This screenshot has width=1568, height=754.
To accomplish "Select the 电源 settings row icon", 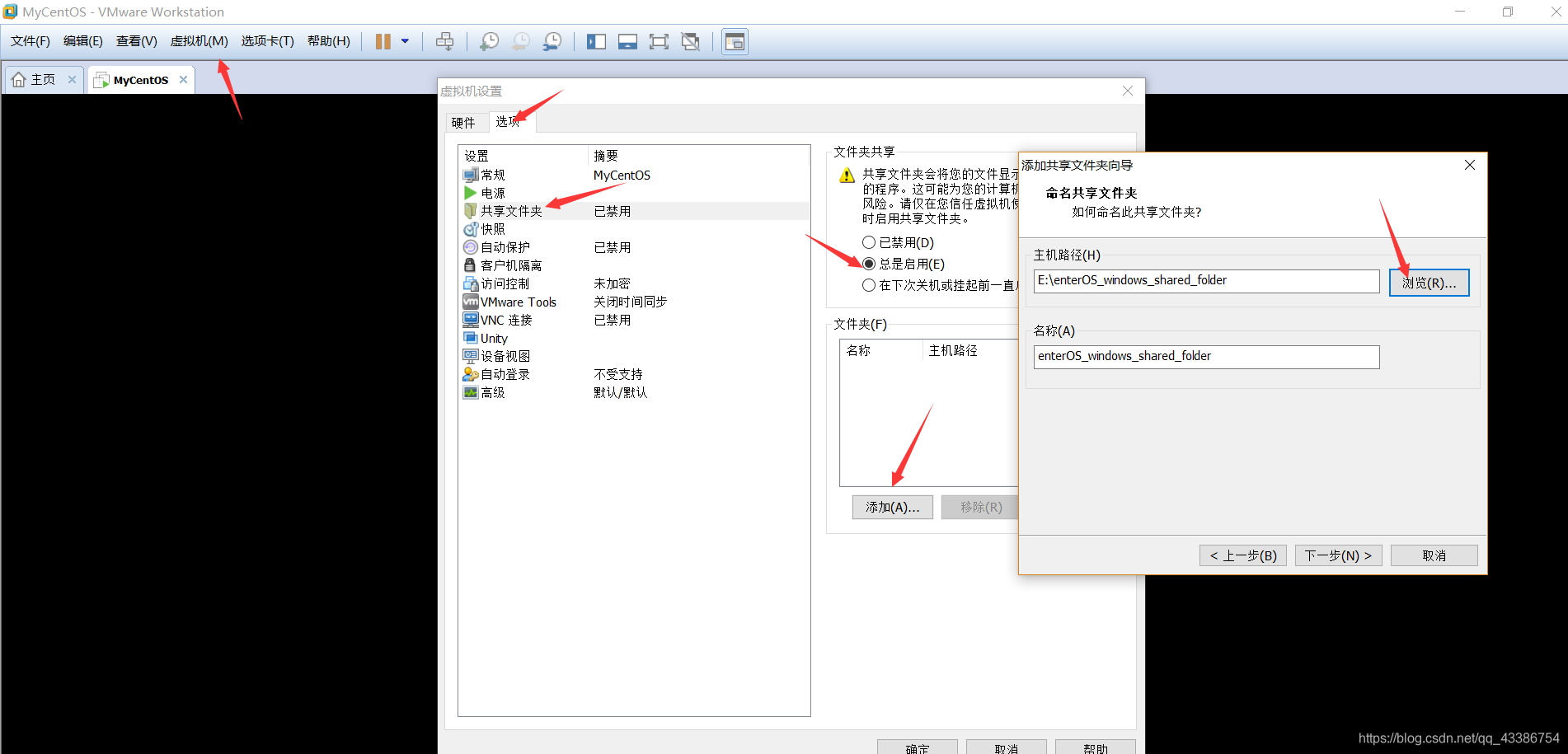I will (471, 193).
